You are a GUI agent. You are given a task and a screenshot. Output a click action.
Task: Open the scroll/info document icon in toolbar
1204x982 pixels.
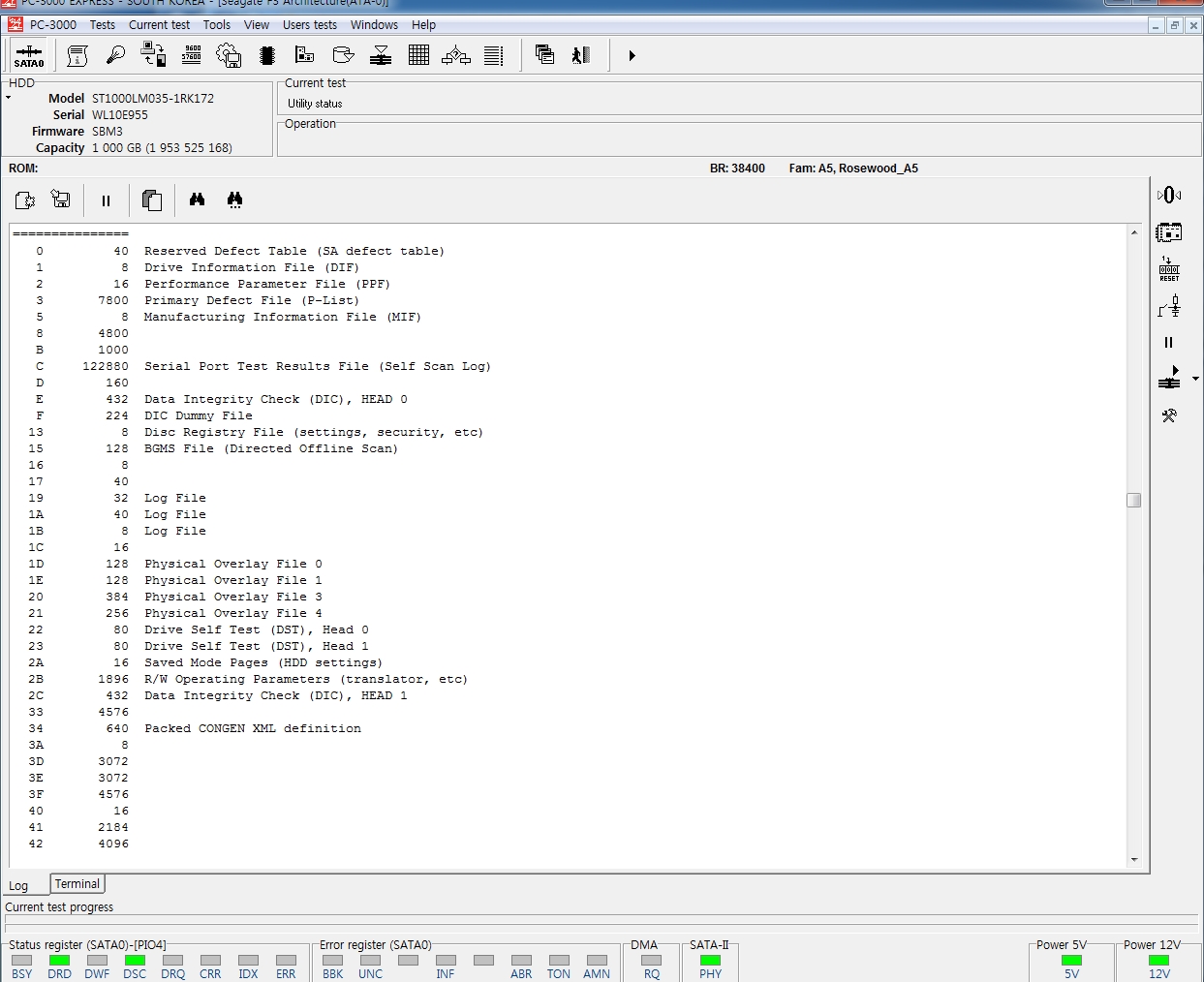(77, 56)
